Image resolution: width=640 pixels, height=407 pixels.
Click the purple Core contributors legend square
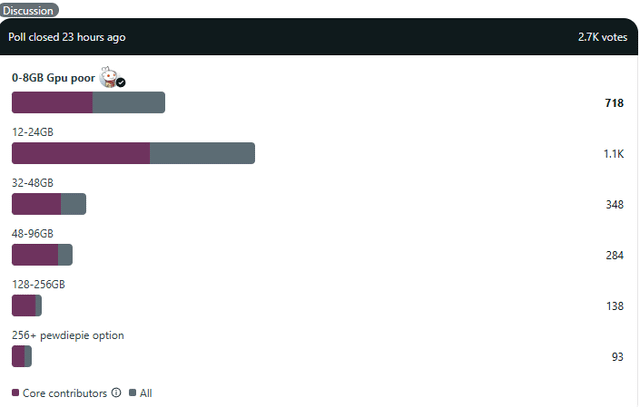point(16,393)
